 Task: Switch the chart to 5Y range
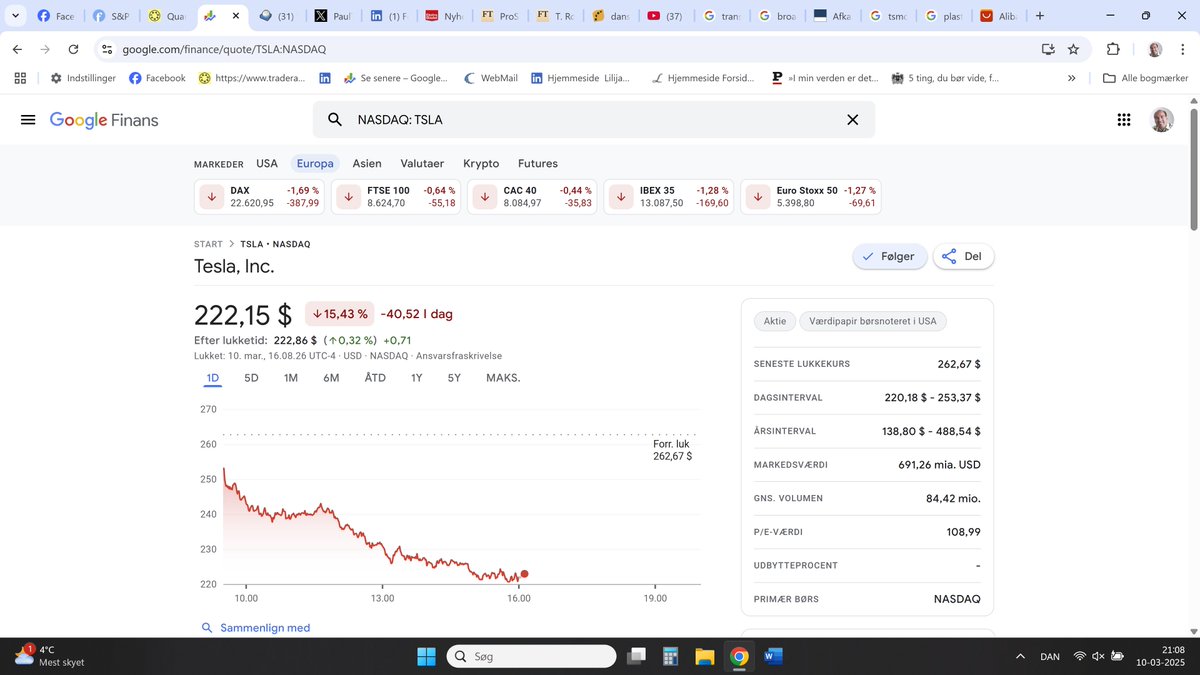click(x=454, y=378)
